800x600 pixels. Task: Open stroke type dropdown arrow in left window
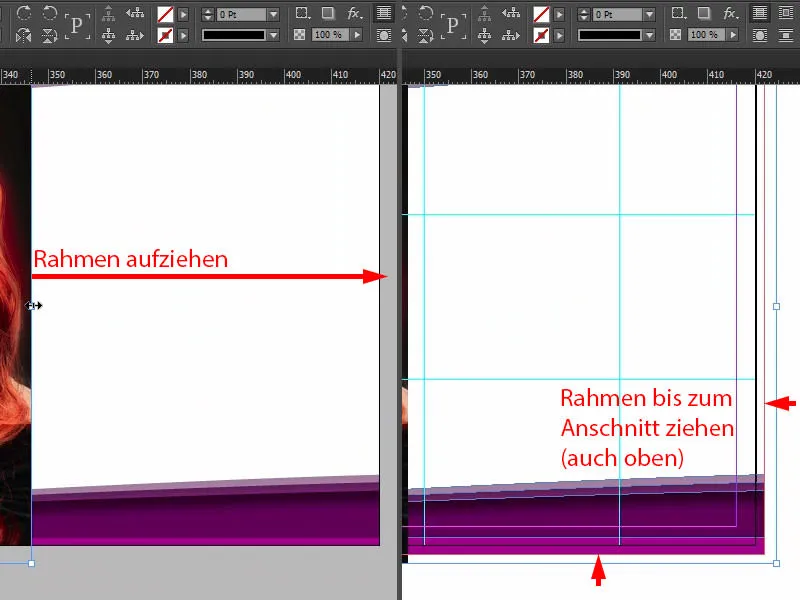(273, 35)
